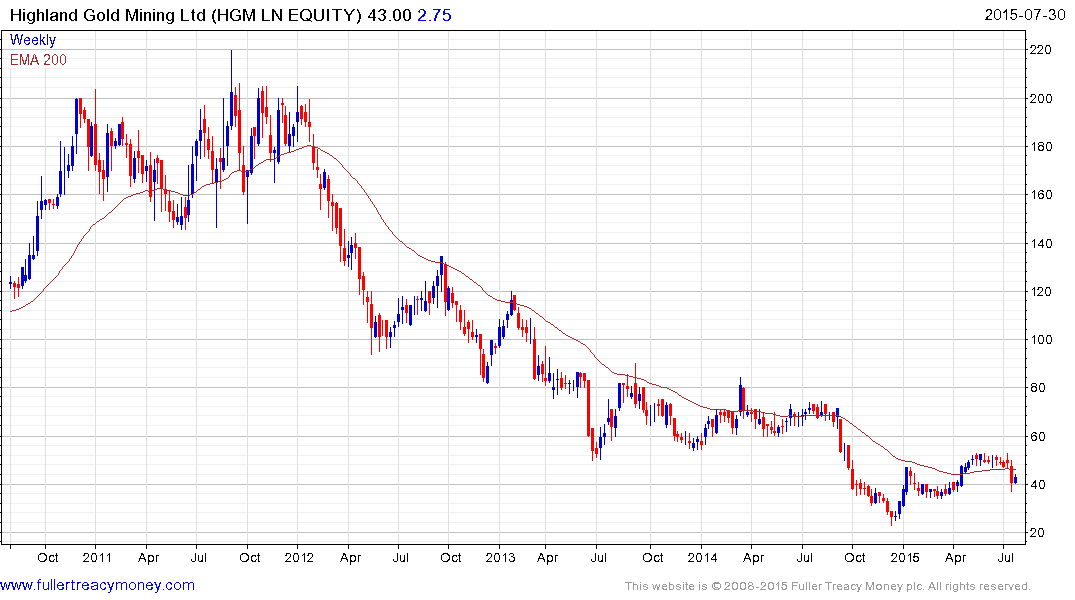Open the www.fullertreacymoney.com link

[97, 585]
